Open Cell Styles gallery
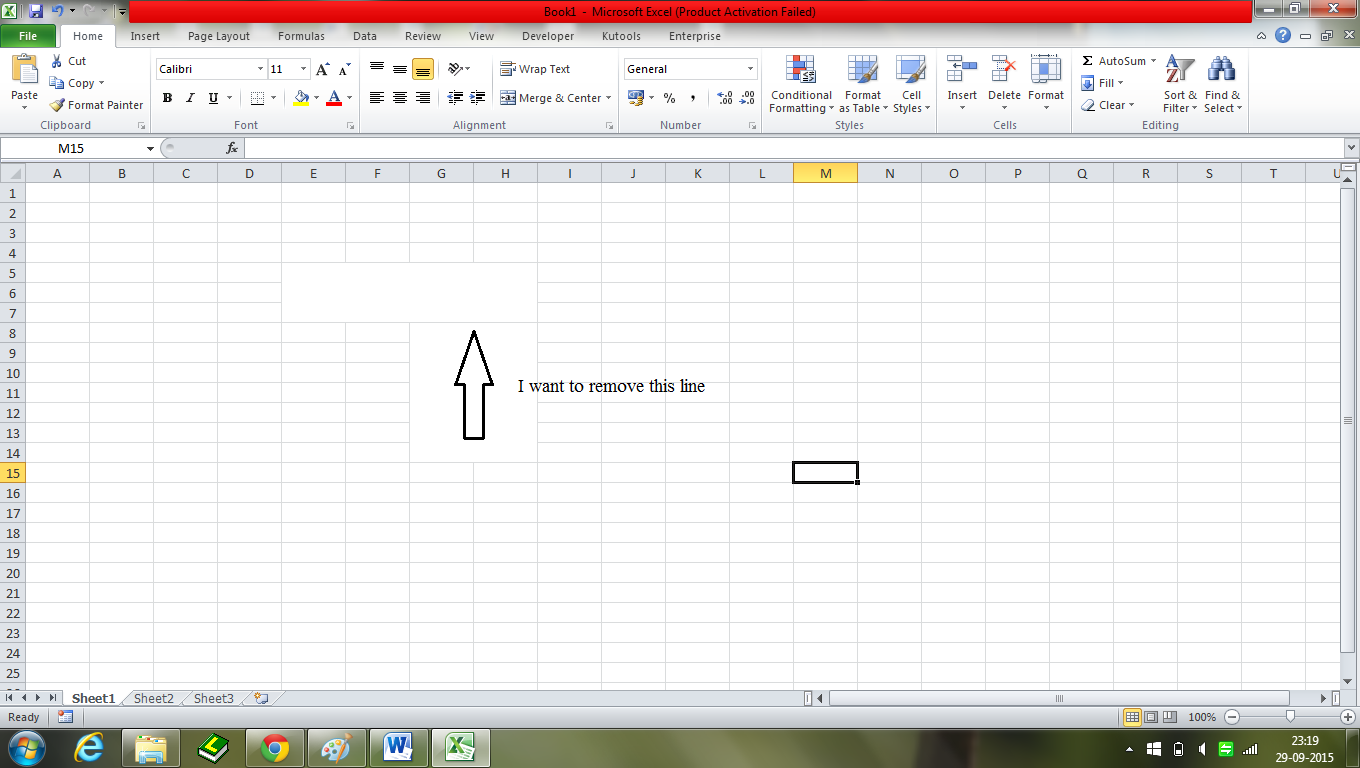 pos(911,84)
